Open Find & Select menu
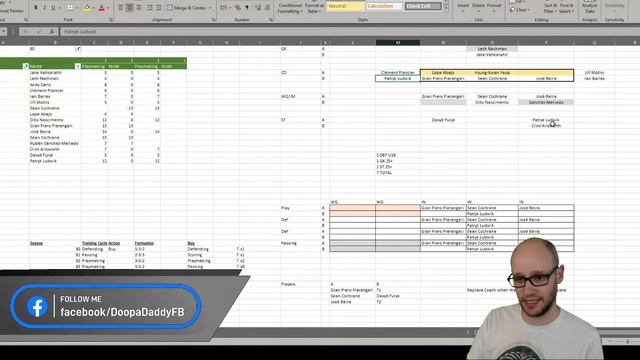Screen dimensions: 640x360 [567, 8]
